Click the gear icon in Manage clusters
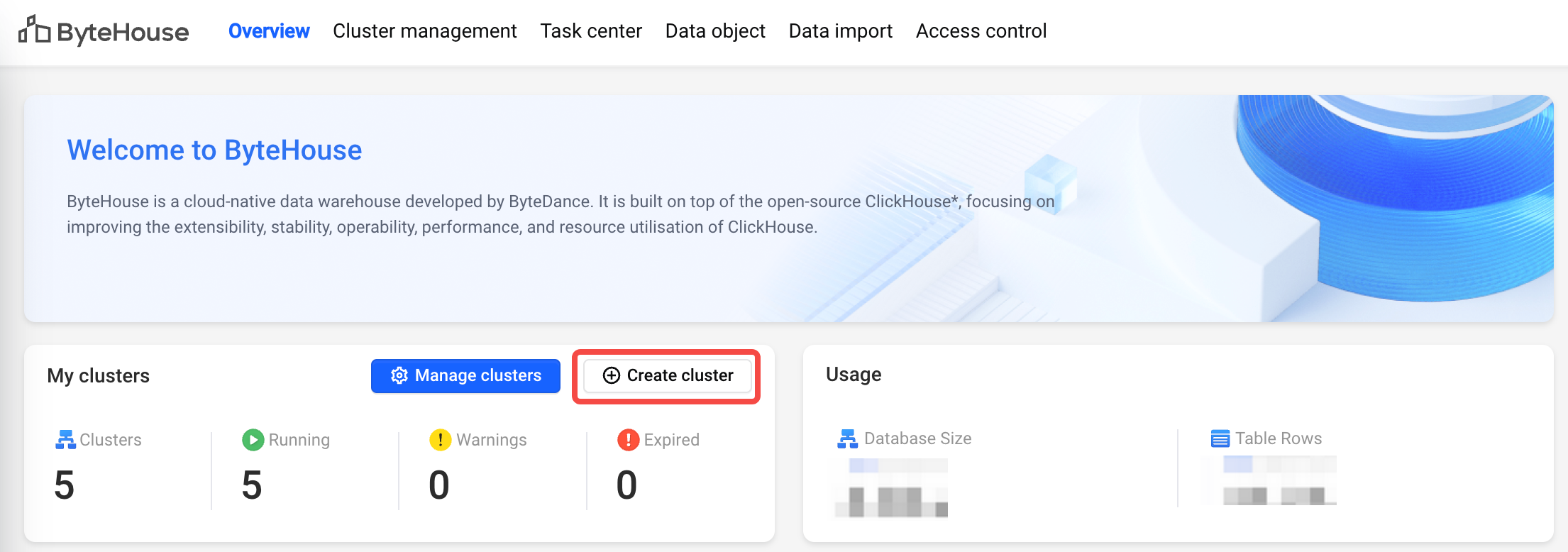Viewport: 1568px width, 552px height. coord(399,375)
